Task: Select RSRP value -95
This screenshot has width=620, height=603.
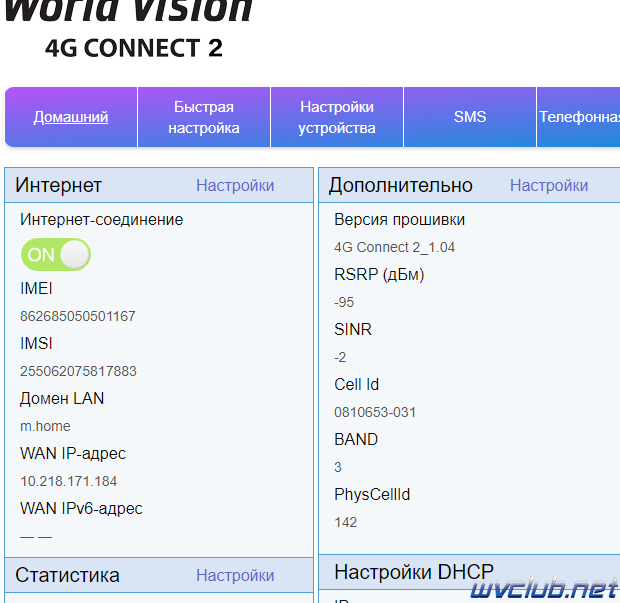Action: click(344, 302)
